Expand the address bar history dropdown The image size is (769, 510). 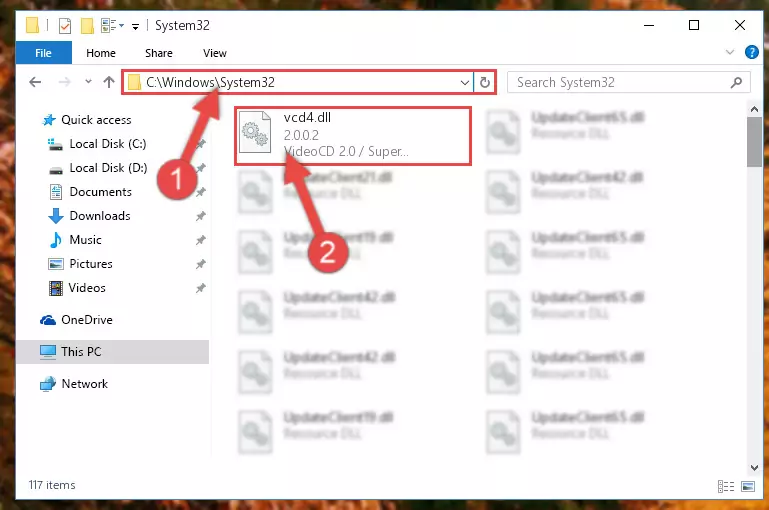(464, 82)
